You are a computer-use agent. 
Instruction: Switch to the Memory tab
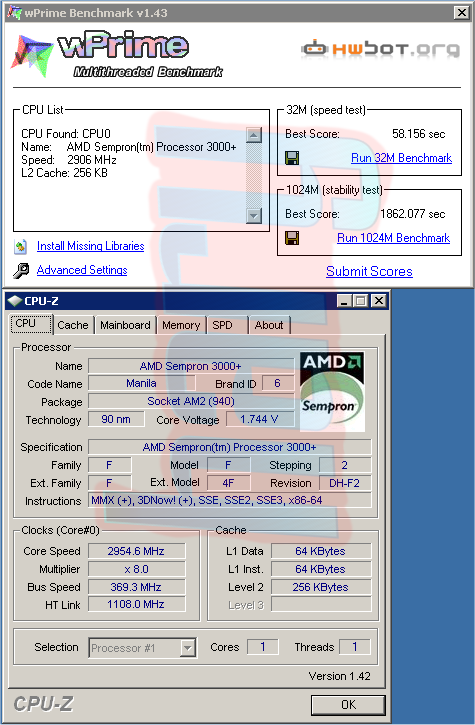(x=181, y=325)
